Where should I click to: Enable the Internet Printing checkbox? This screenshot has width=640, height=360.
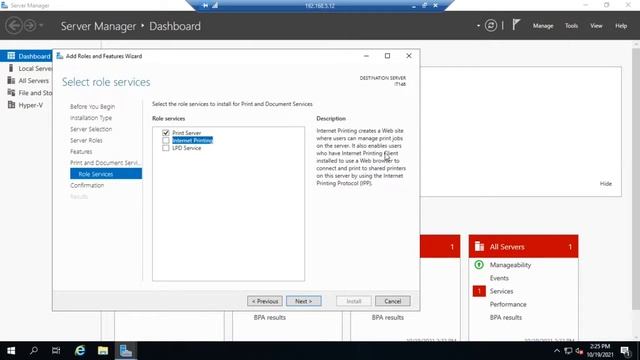click(165, 140)
